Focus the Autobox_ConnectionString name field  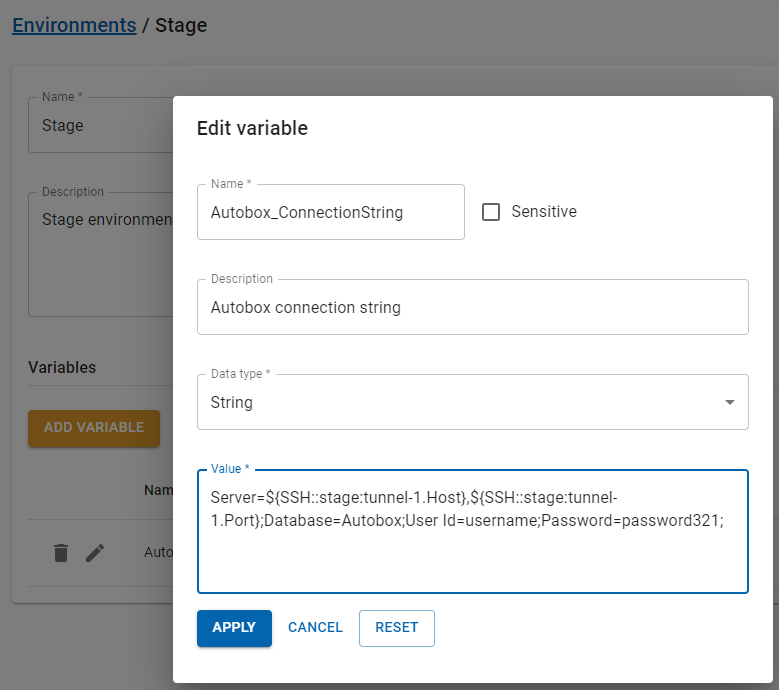(330, 213)
